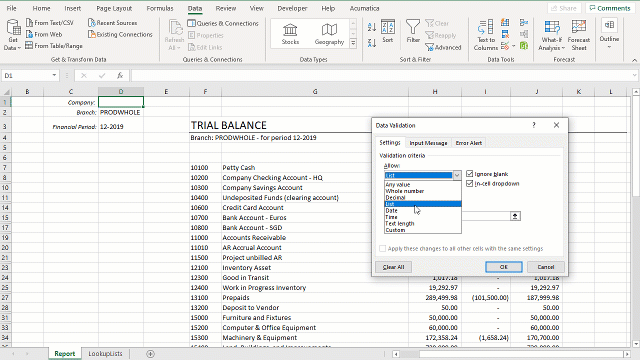
Task: Open Recent Sources
Action: pyautogui.click(x=113, y=23)
